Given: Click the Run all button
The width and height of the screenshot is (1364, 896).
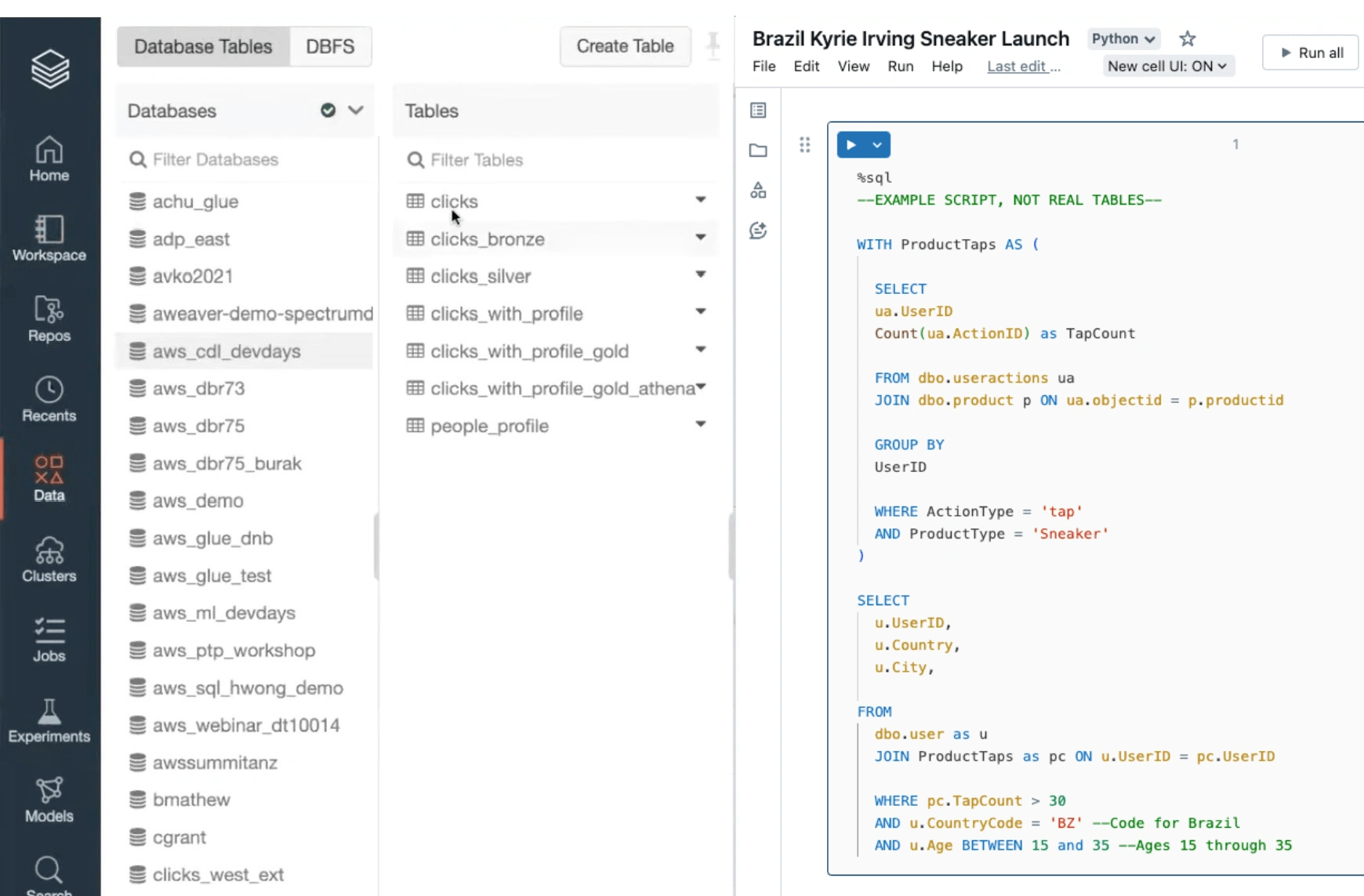Looking at the screenshot, I should 1311,53.
